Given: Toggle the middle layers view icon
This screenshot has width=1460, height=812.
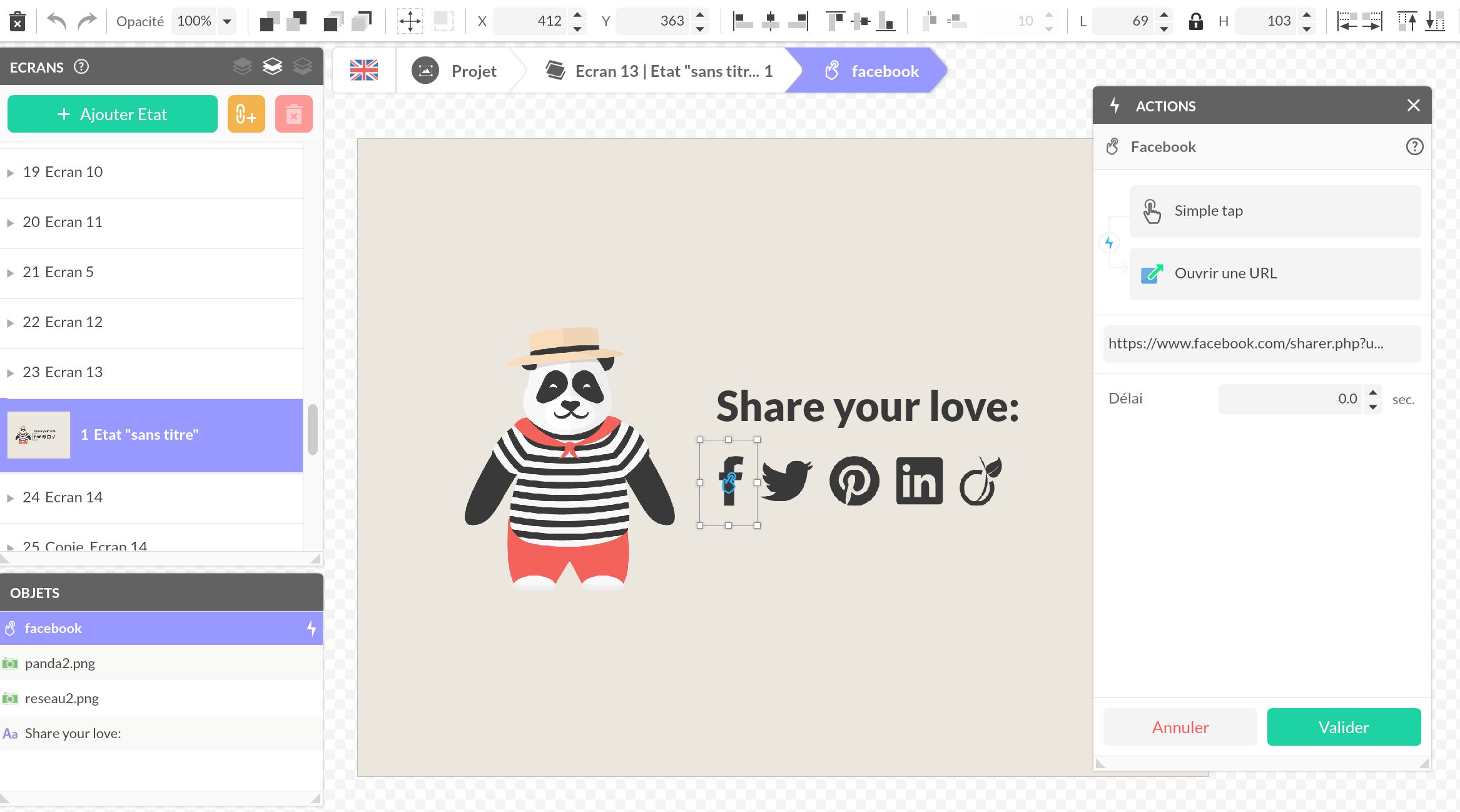Looking at the screenshot, I should pos(272,66).
